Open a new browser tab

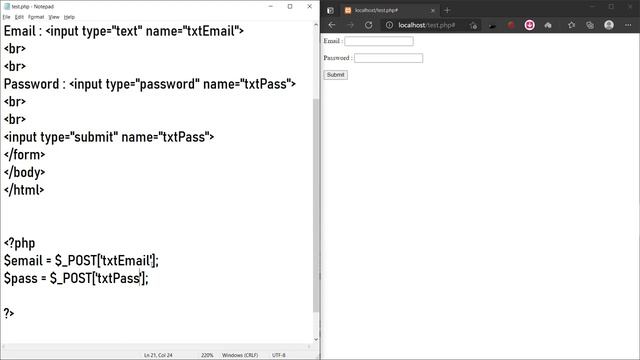(447, 10)
